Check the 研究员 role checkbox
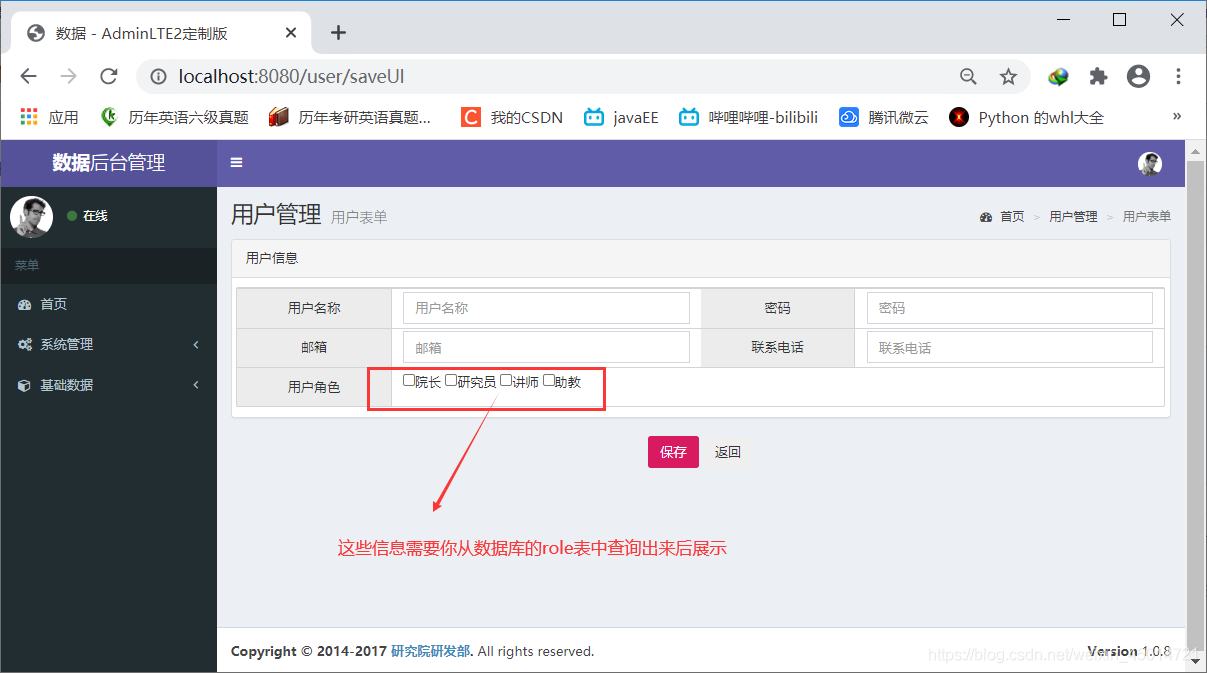This screenshot has width=1207, height=673. point(451,381)
